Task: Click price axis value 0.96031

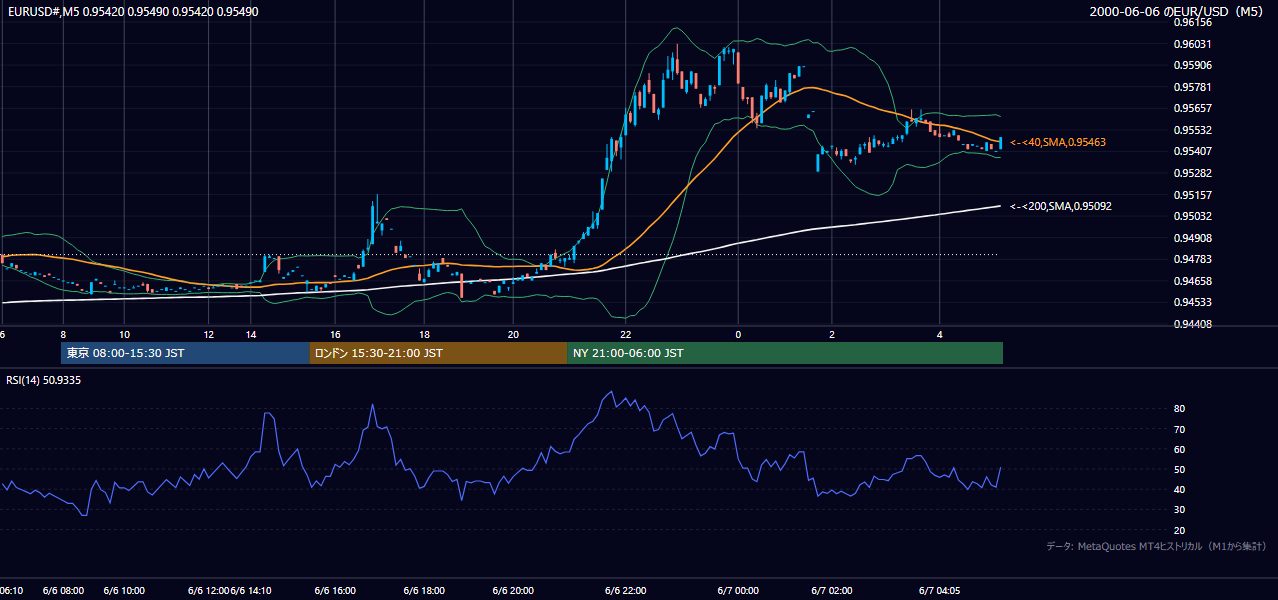Action: coord(1193,44)
